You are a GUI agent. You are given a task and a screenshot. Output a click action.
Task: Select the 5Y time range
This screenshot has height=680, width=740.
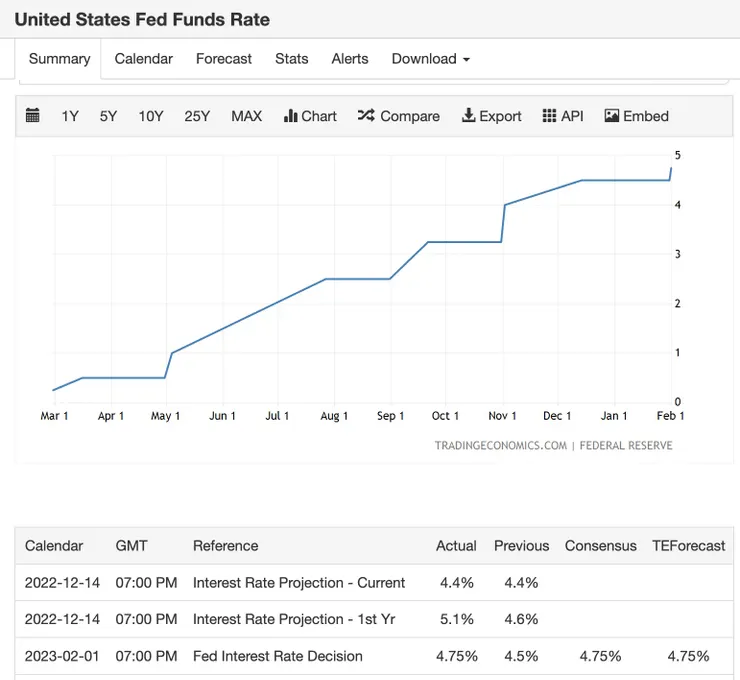(108, 116)
